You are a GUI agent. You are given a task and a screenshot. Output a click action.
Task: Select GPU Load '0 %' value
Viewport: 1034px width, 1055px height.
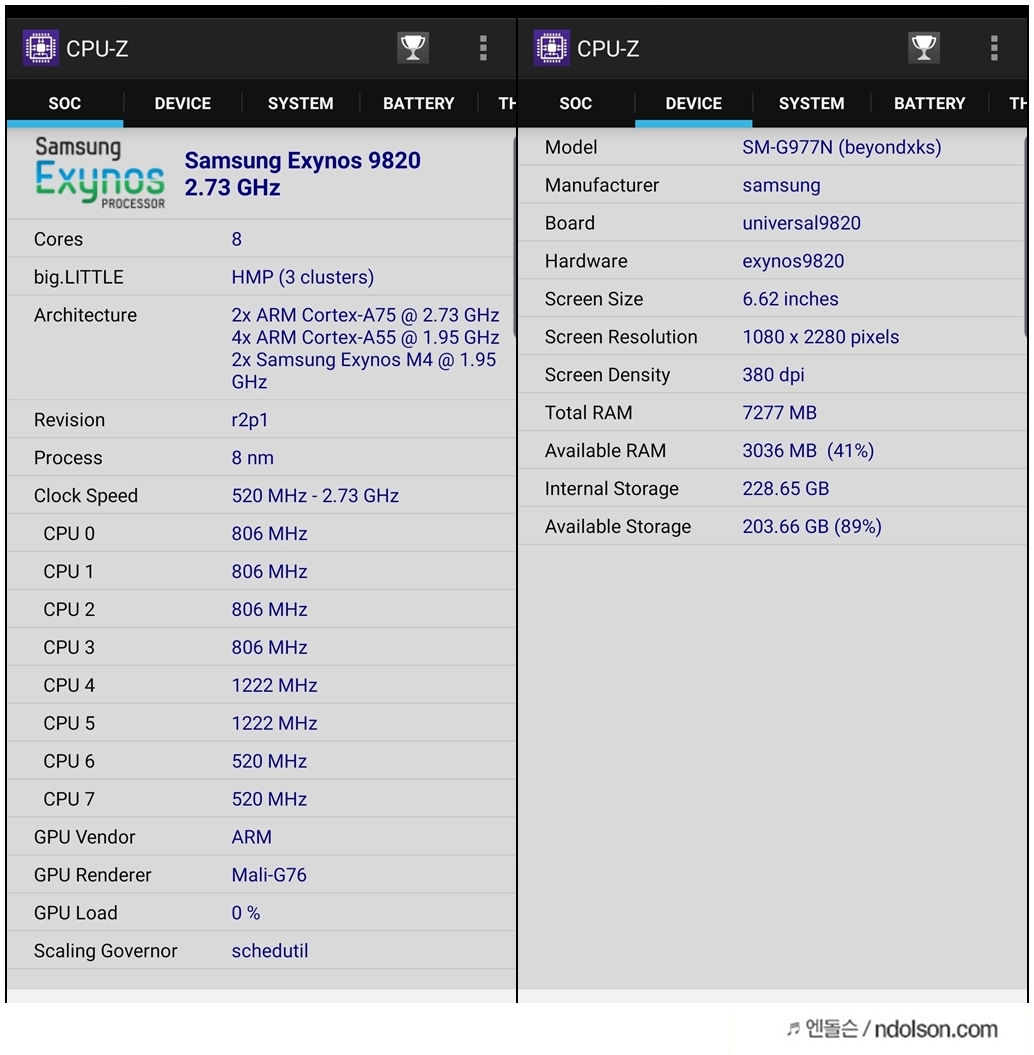(246, 913)
